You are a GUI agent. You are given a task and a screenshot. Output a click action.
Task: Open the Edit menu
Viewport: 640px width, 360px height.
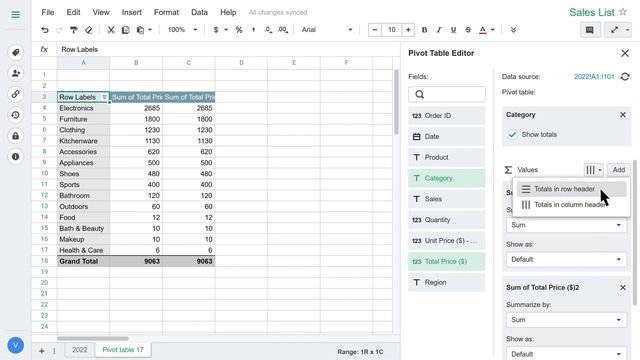pyautogui.click(x=73, y=12)
